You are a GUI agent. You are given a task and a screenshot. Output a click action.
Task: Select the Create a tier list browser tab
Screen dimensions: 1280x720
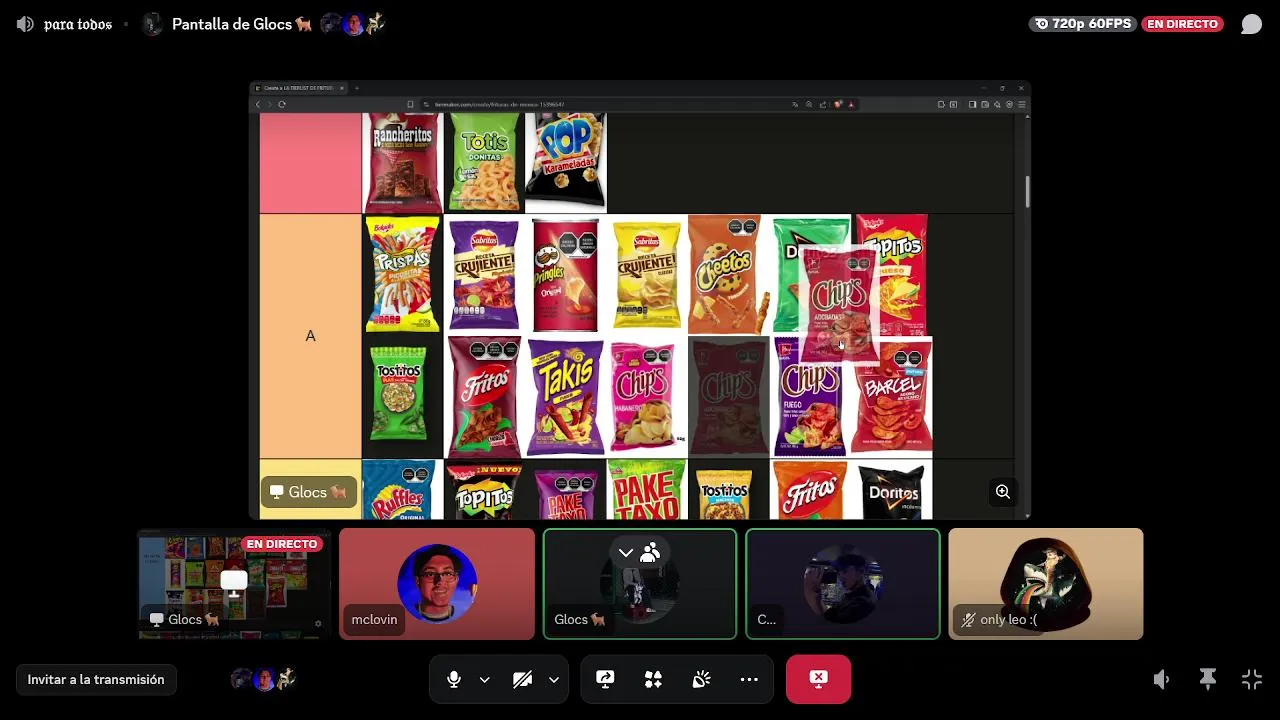(x=298, y=88)
